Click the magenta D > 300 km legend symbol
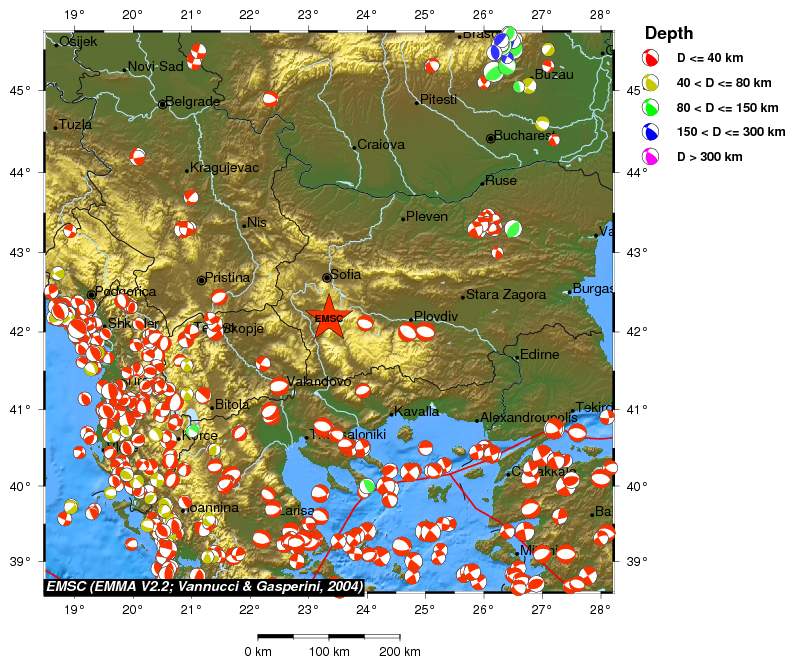This screenshot has width=795, height=666. 651,157
